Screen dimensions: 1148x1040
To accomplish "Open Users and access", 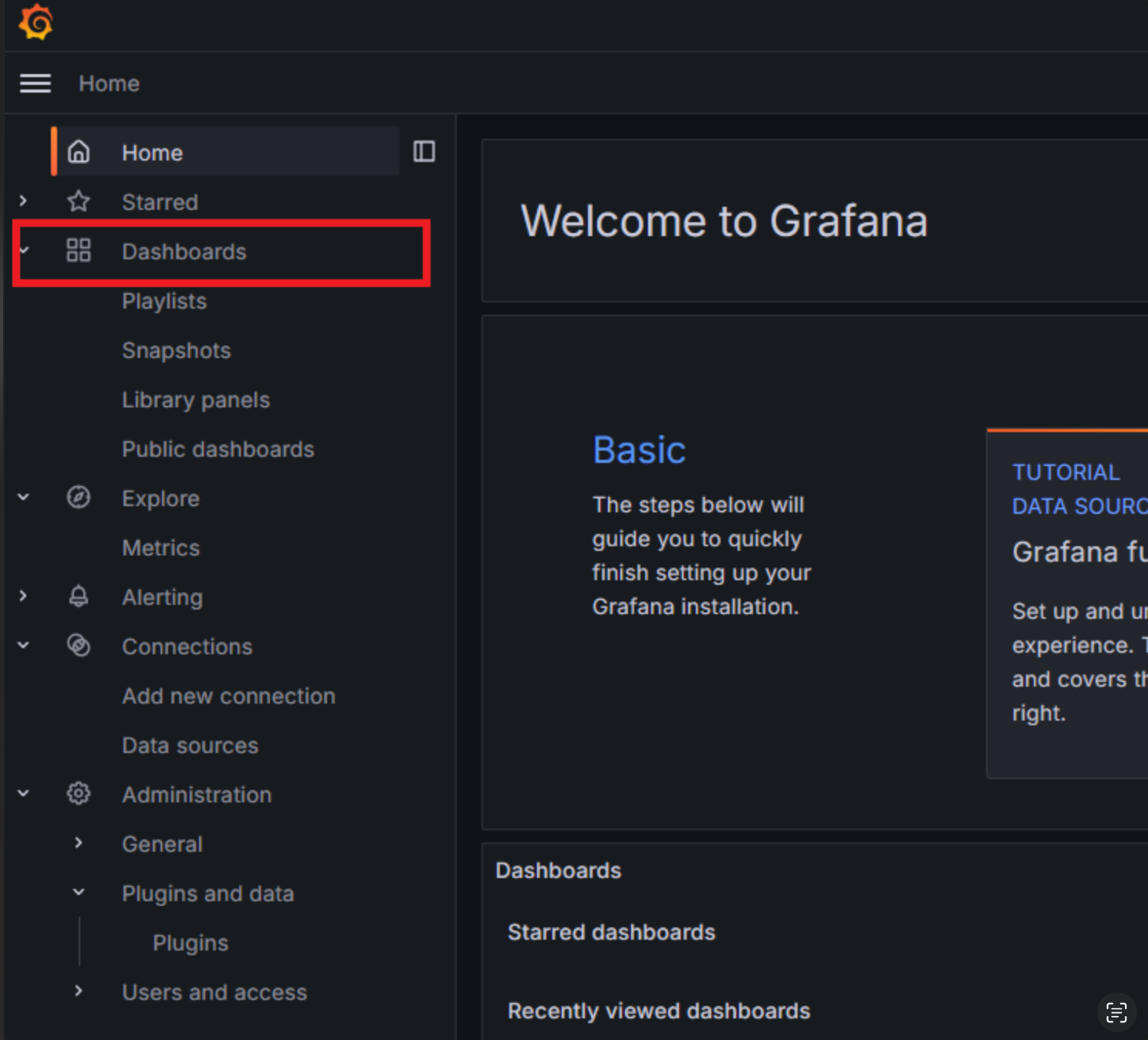I will click(x=214, y=992).
